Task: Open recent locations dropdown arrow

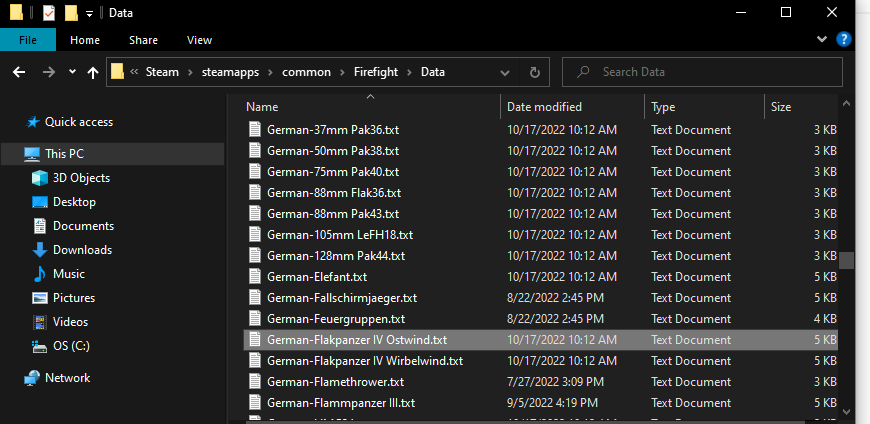Action: click(x=72, y=73)
